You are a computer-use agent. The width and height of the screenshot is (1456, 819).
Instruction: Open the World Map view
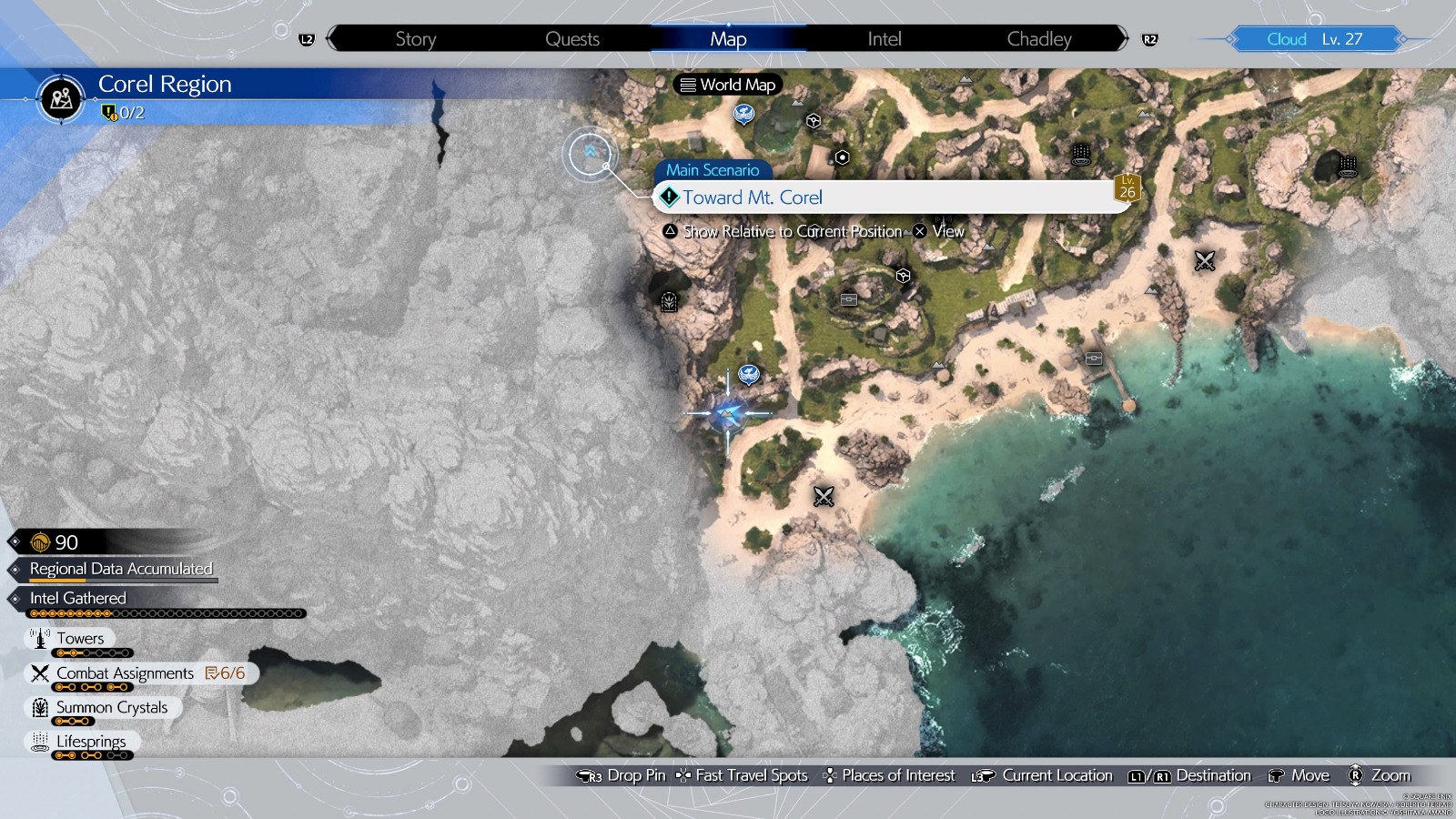point(727,84)
